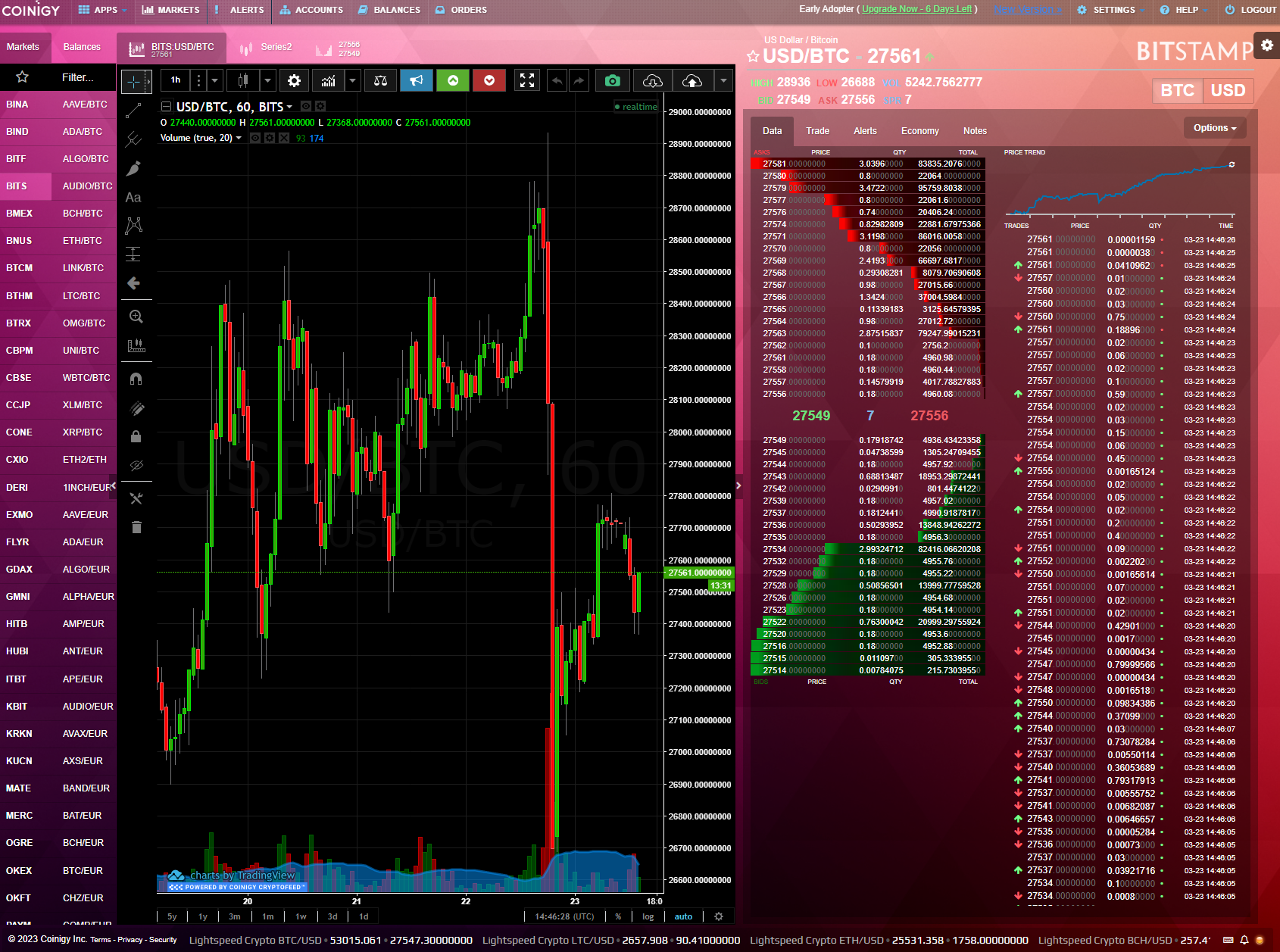Switch to the Economy tab

(919, 131)
